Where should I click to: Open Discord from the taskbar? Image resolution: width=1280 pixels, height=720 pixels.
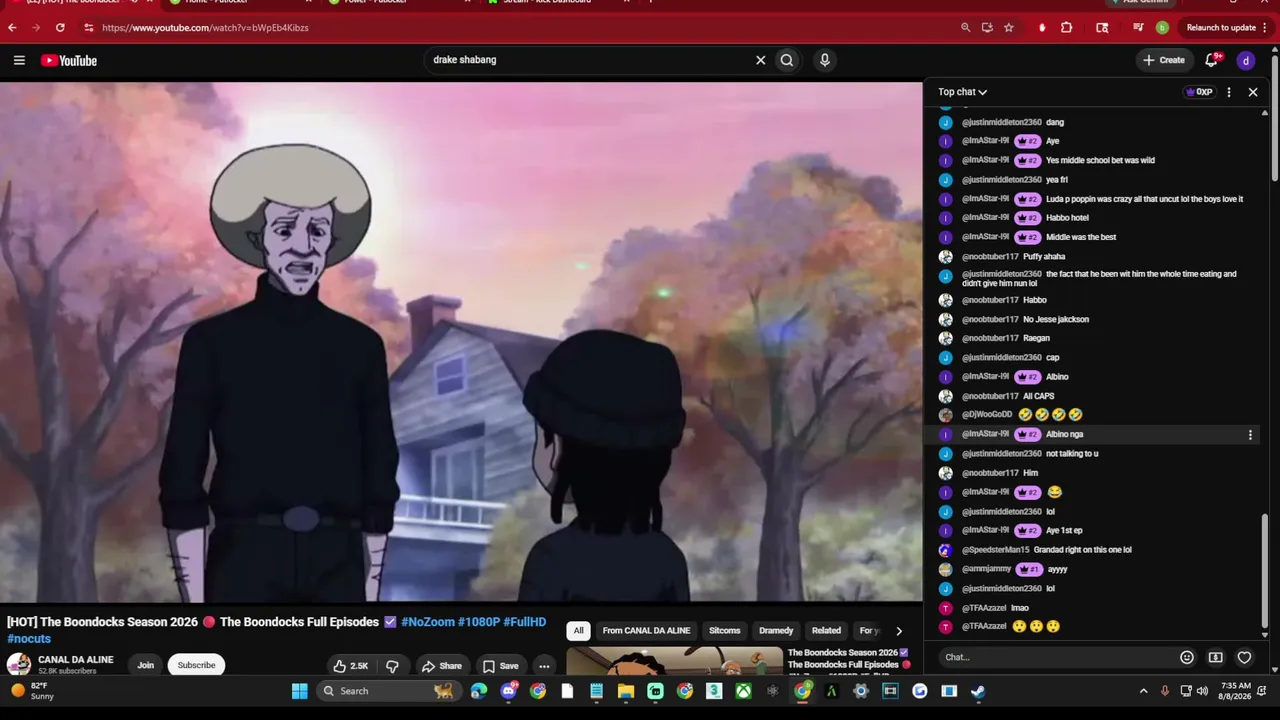coord(509,691)
